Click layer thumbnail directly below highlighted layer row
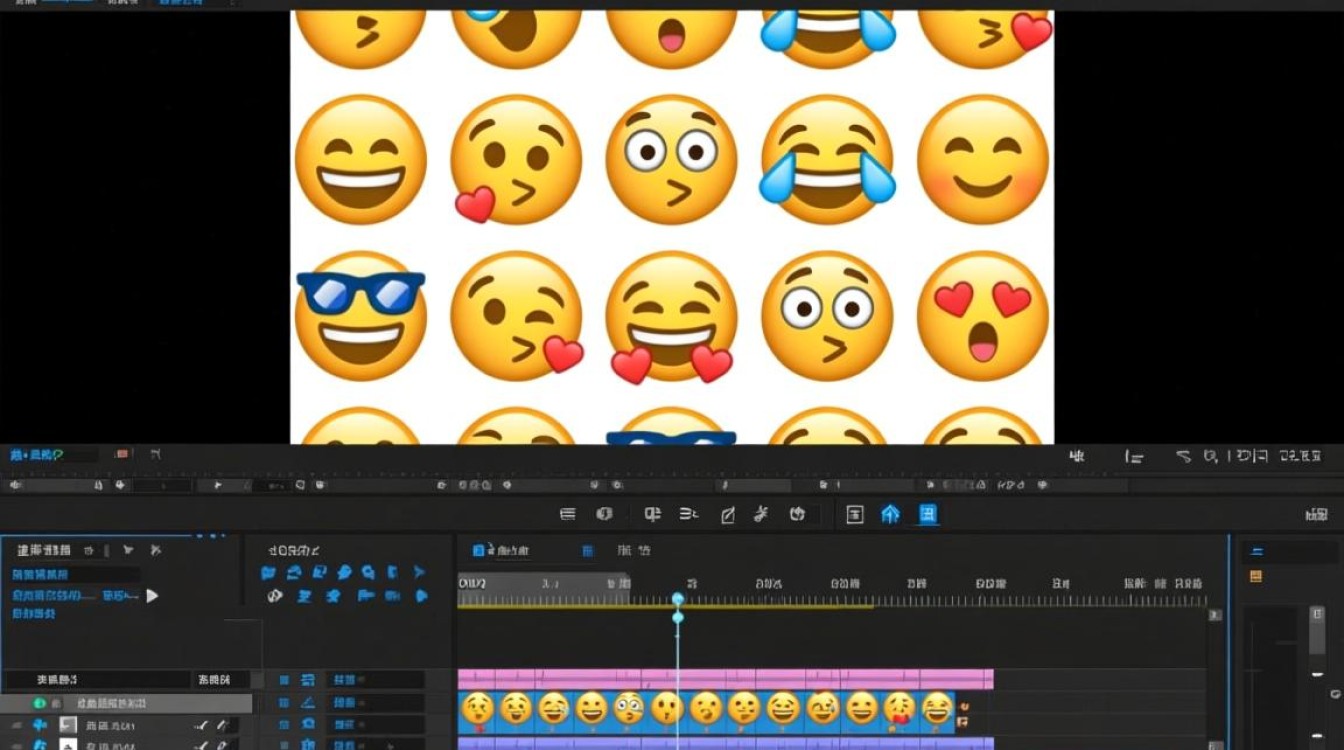 pyautogui.click(x=68, y=725)
